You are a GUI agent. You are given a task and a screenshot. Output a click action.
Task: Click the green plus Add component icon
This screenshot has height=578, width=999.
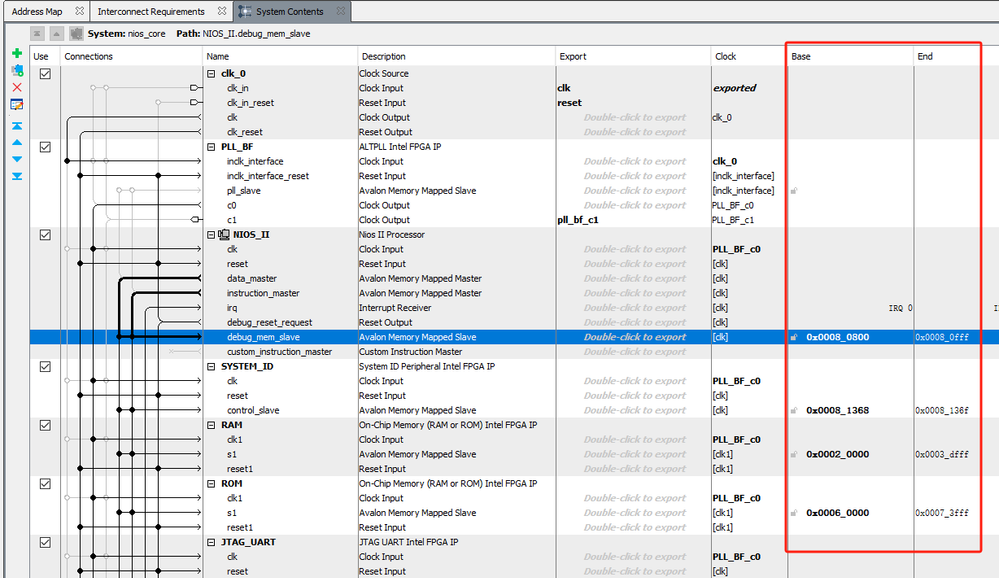(x=17, y=53)
